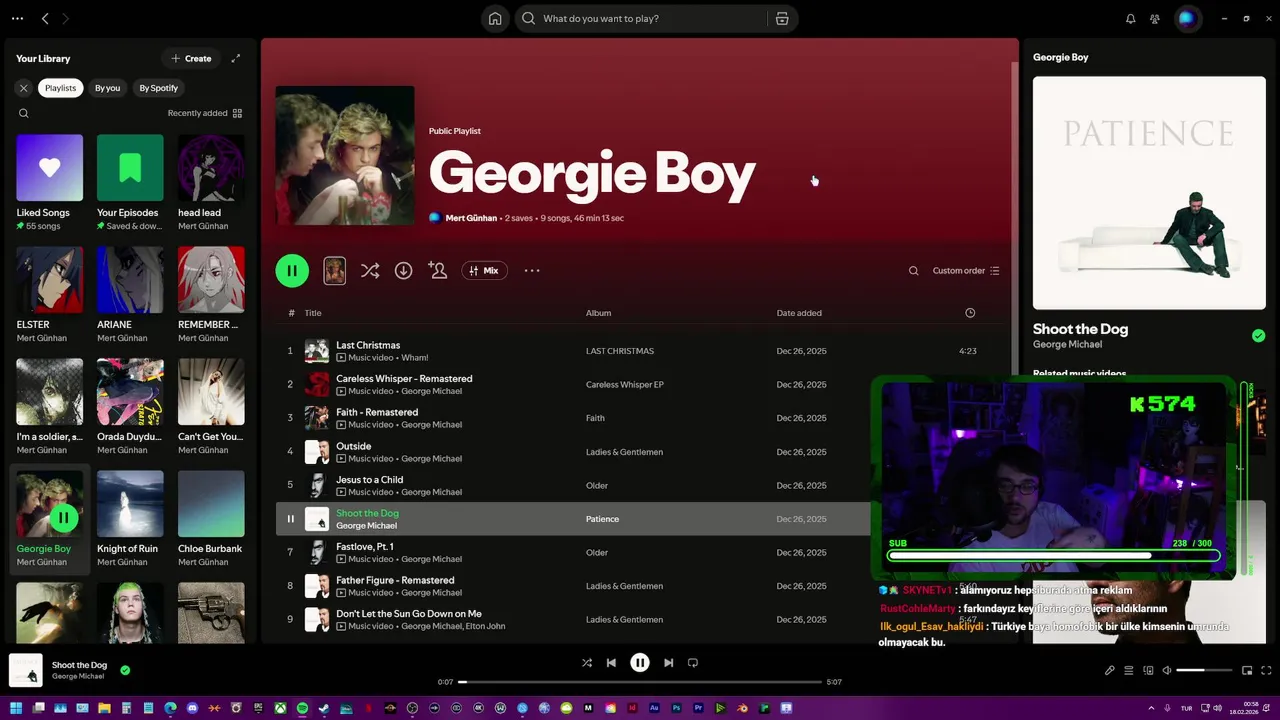
Task: Adjust the volume slider
Action: pyautogui.click(x=1204, y=670)
